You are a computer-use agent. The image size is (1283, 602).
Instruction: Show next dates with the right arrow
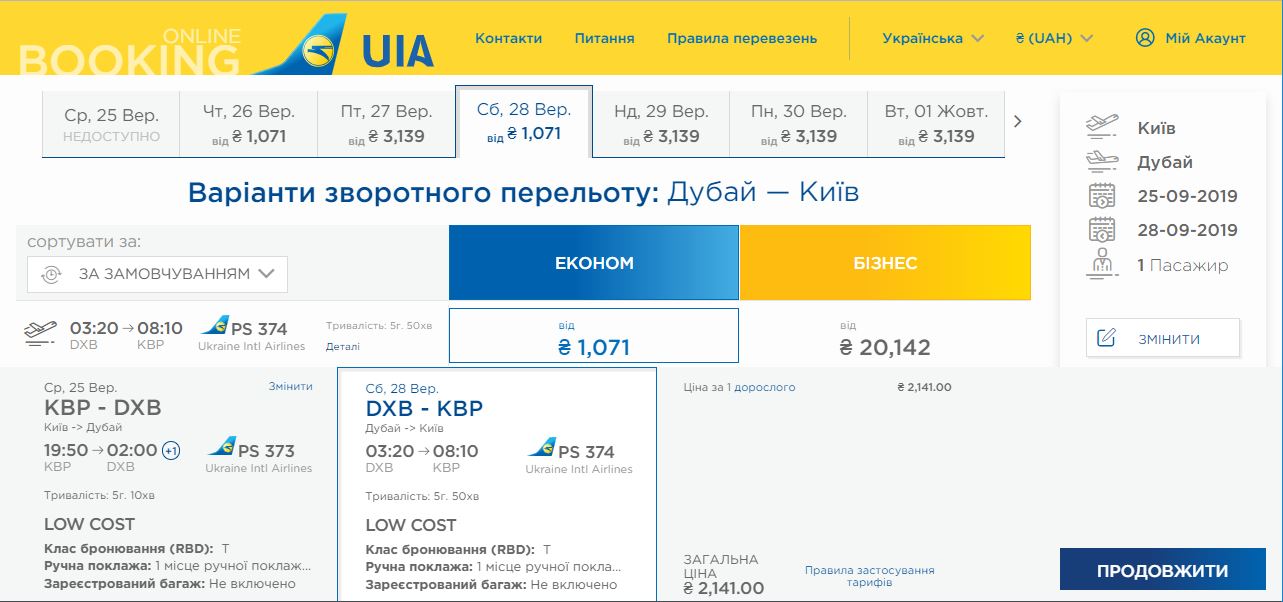coord(1018,122)
